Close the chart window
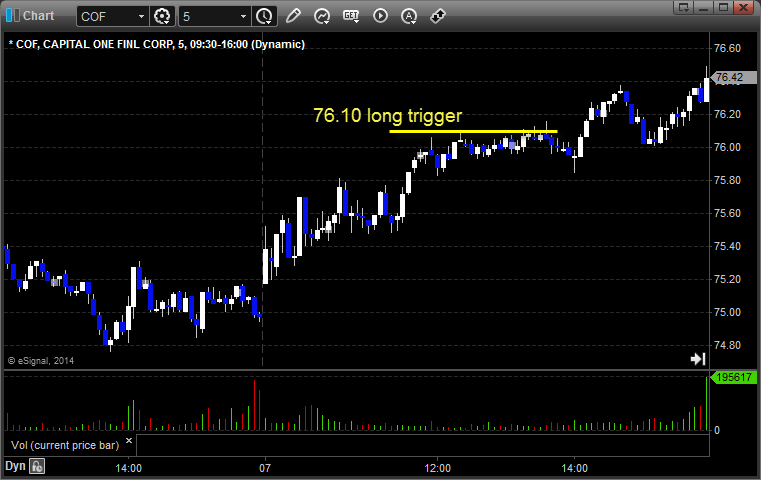 [744, 8]
